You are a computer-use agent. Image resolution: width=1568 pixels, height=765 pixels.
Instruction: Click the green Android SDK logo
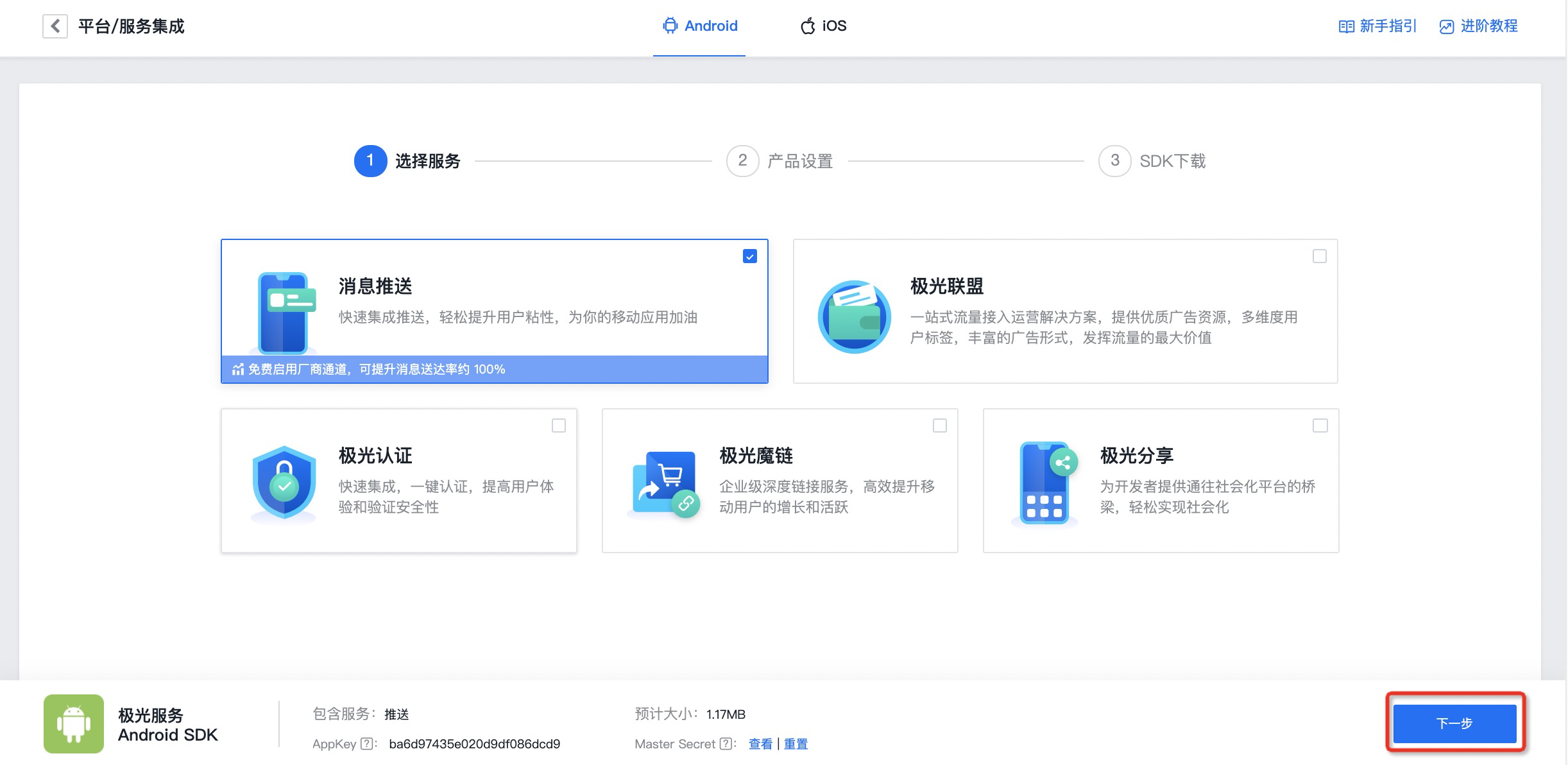click(x=74, y=723)
